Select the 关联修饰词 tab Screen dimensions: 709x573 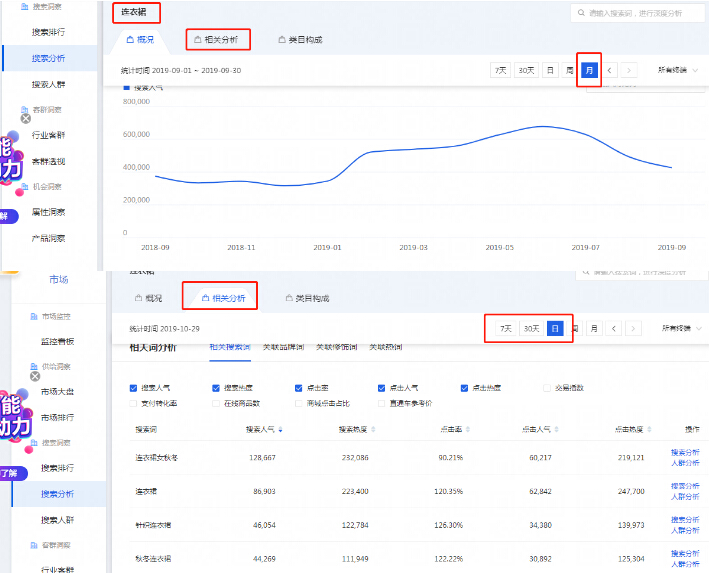click(x=336, y=347)
